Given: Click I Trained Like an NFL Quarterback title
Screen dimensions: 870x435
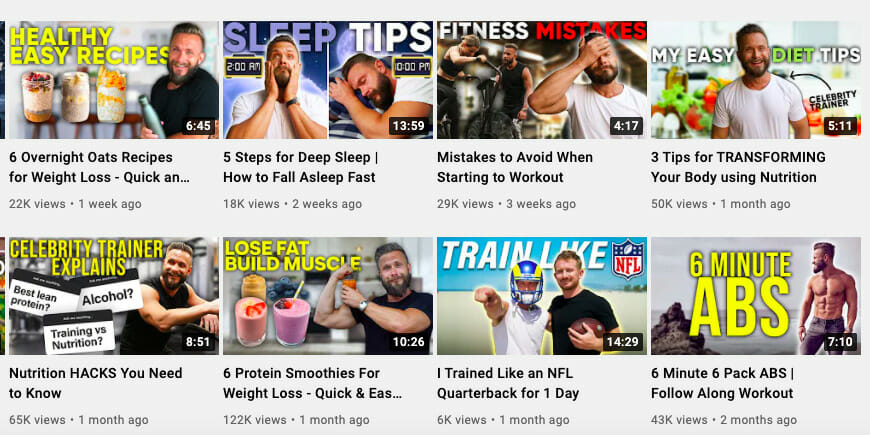Looking at the screenshot, I should (508, 383).
